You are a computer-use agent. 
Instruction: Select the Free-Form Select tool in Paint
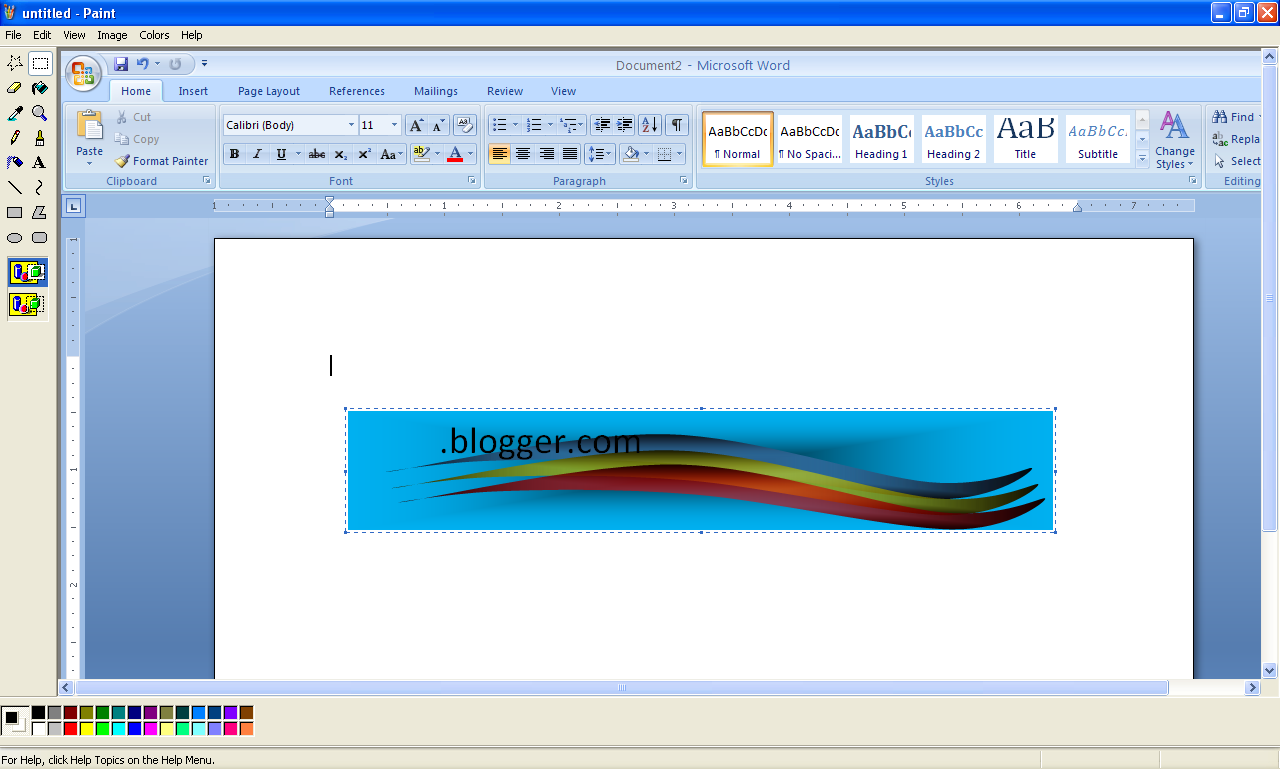[x=15, y=63]
